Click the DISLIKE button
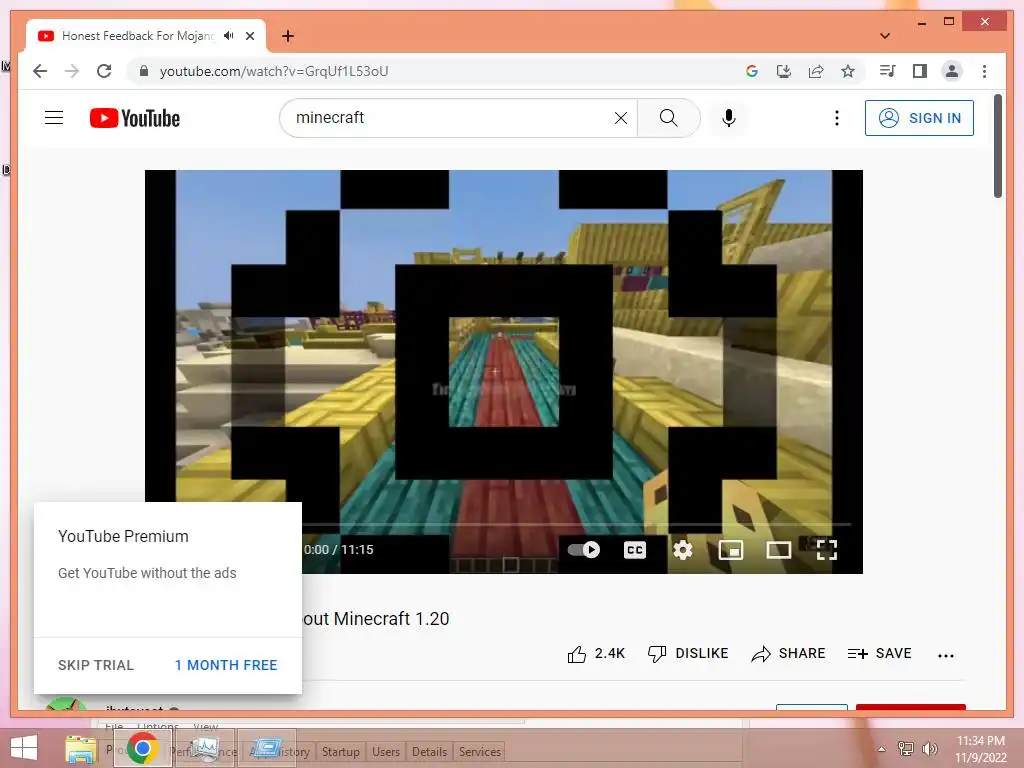The image size is (1024, 768). coord(688,654)
